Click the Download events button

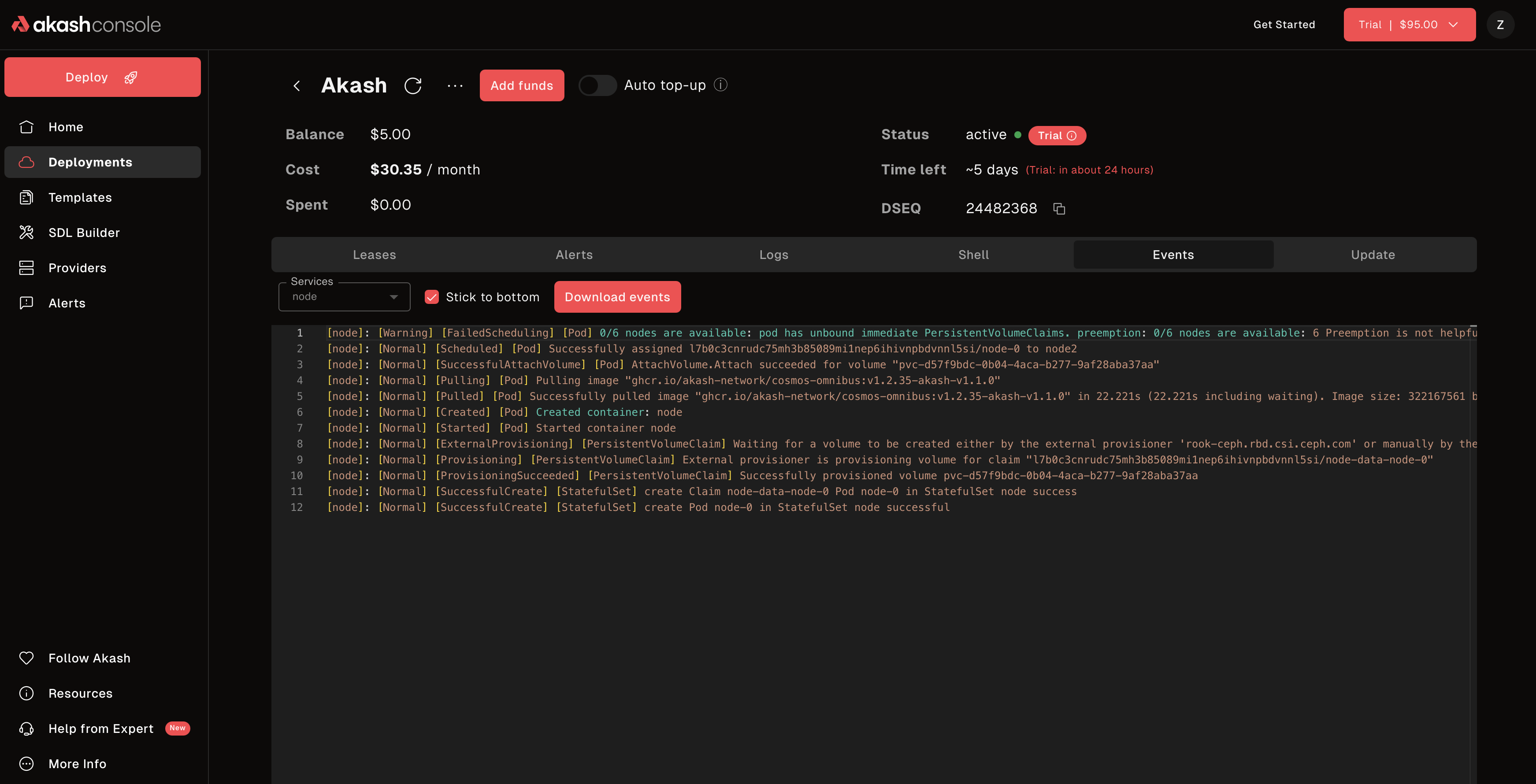point(617,297)
